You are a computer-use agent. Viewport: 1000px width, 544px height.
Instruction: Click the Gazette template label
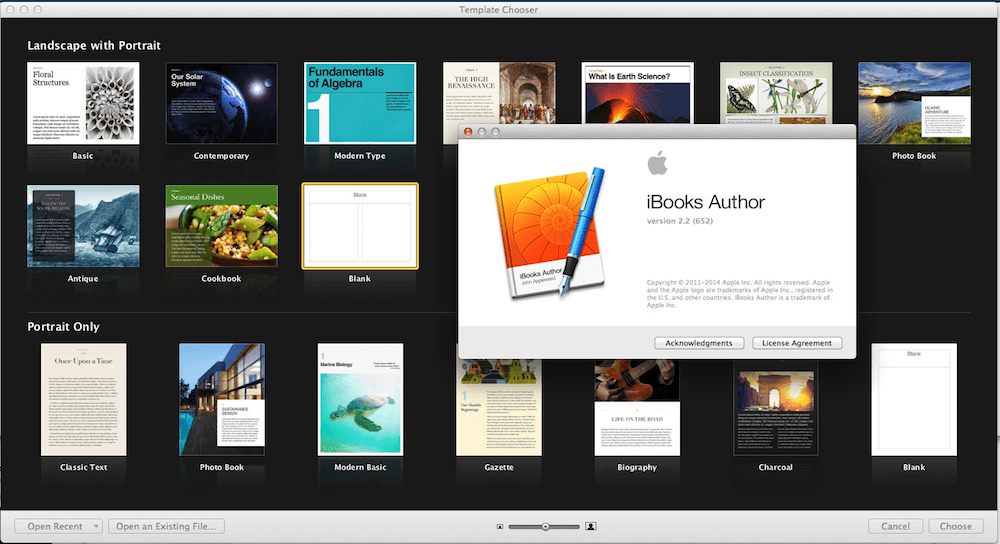pos(499,467)
